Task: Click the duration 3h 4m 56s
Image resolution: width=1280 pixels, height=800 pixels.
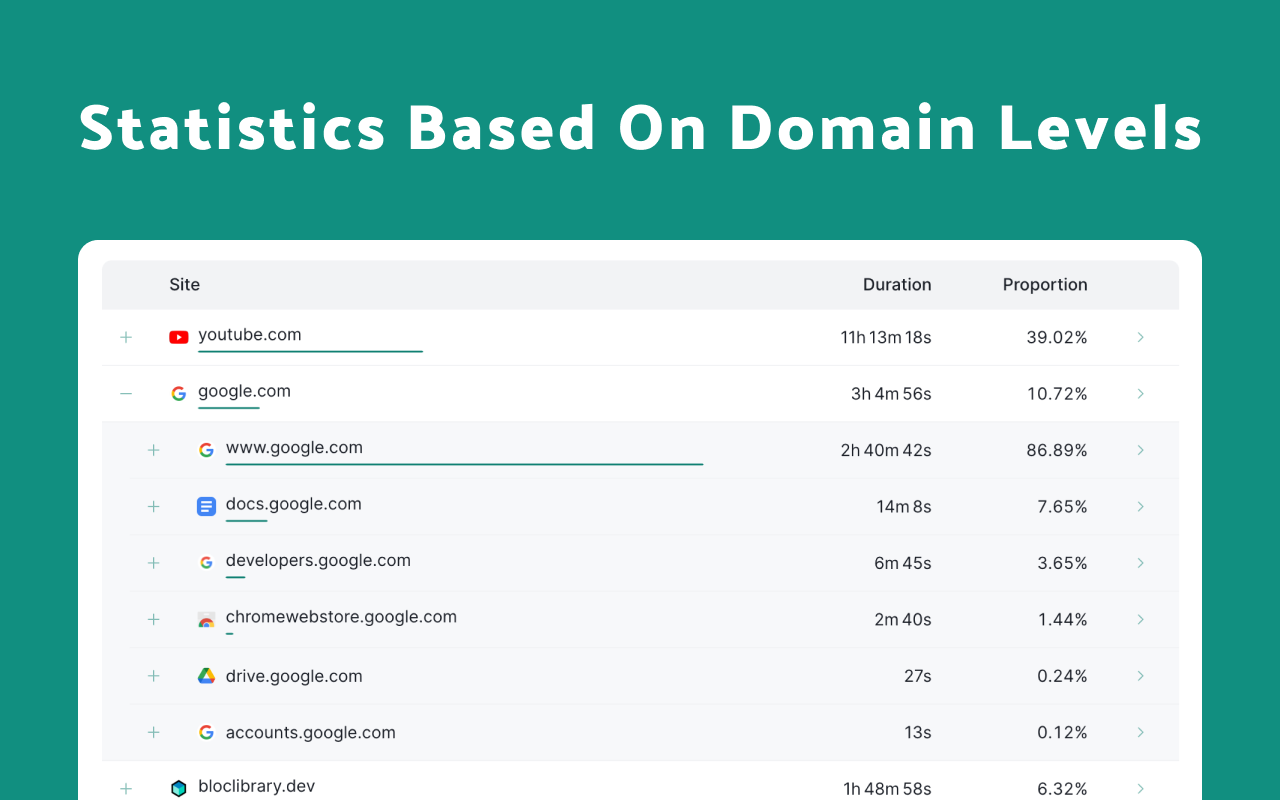Action: 891,394
